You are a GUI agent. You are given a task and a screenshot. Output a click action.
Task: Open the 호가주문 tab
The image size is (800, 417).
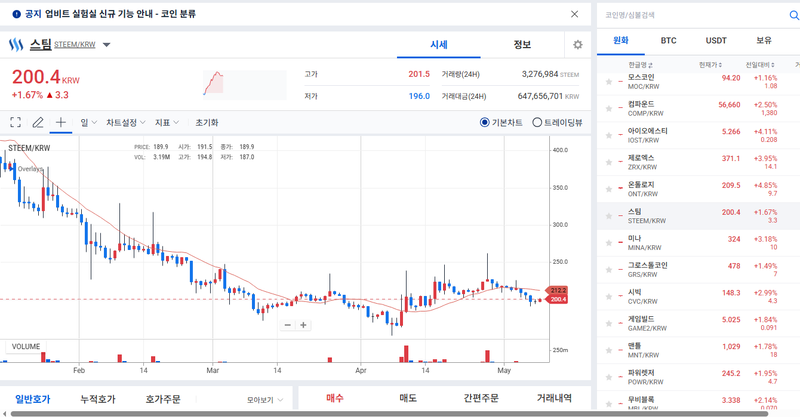point(163,399)
